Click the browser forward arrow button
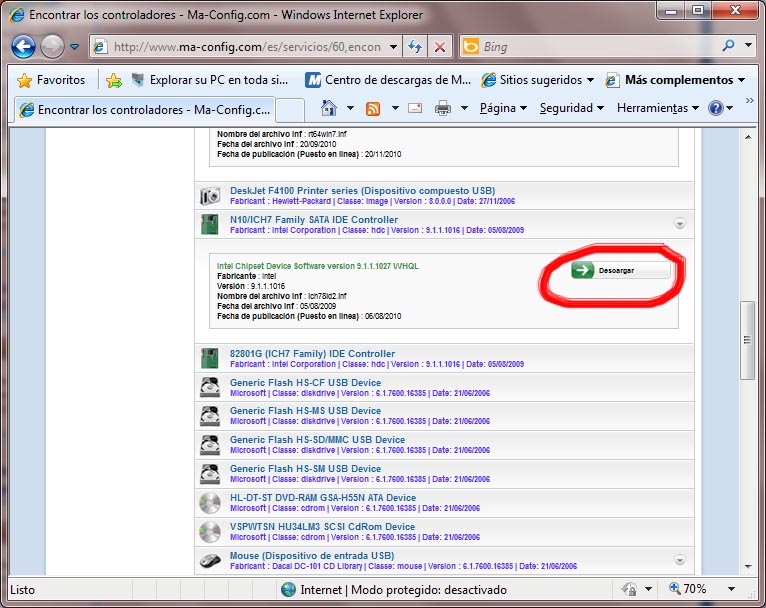766x608 pixels. (x=52, y=47)
